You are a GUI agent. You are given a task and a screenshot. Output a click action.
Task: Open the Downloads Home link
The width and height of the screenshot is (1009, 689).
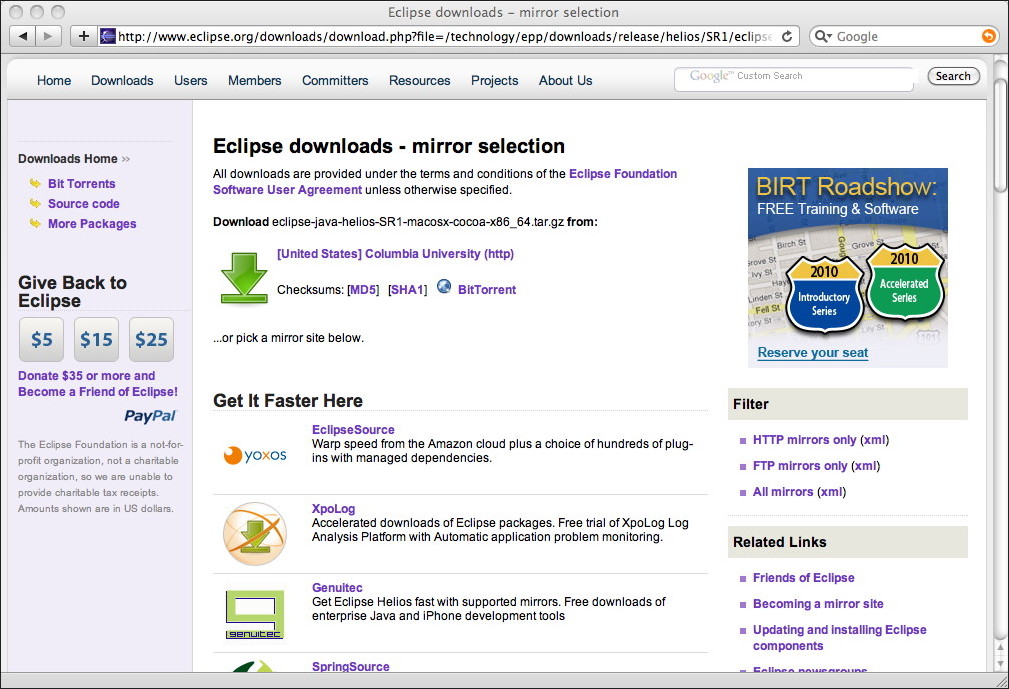click(68, 158)
